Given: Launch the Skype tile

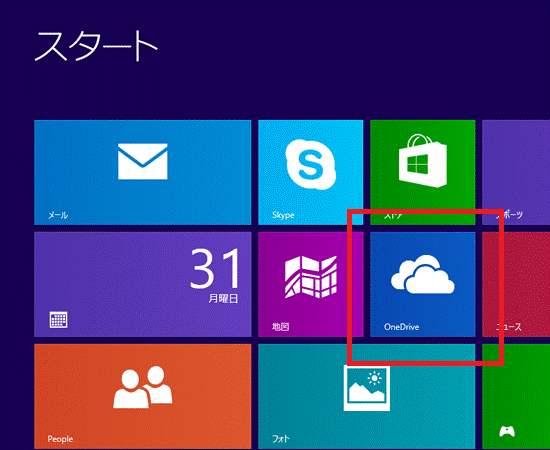Looking at the screenshot, I should pyautogui.click(x=310, y=172).
